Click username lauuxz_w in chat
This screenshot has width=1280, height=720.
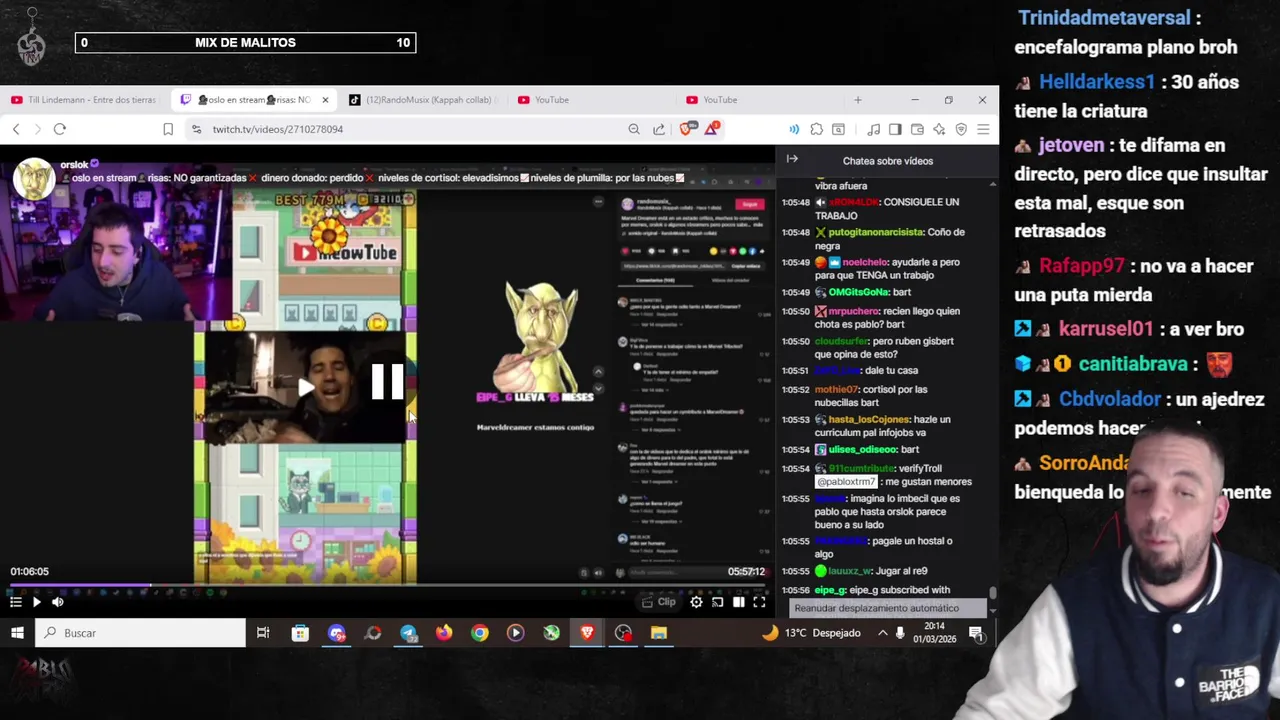850,571
